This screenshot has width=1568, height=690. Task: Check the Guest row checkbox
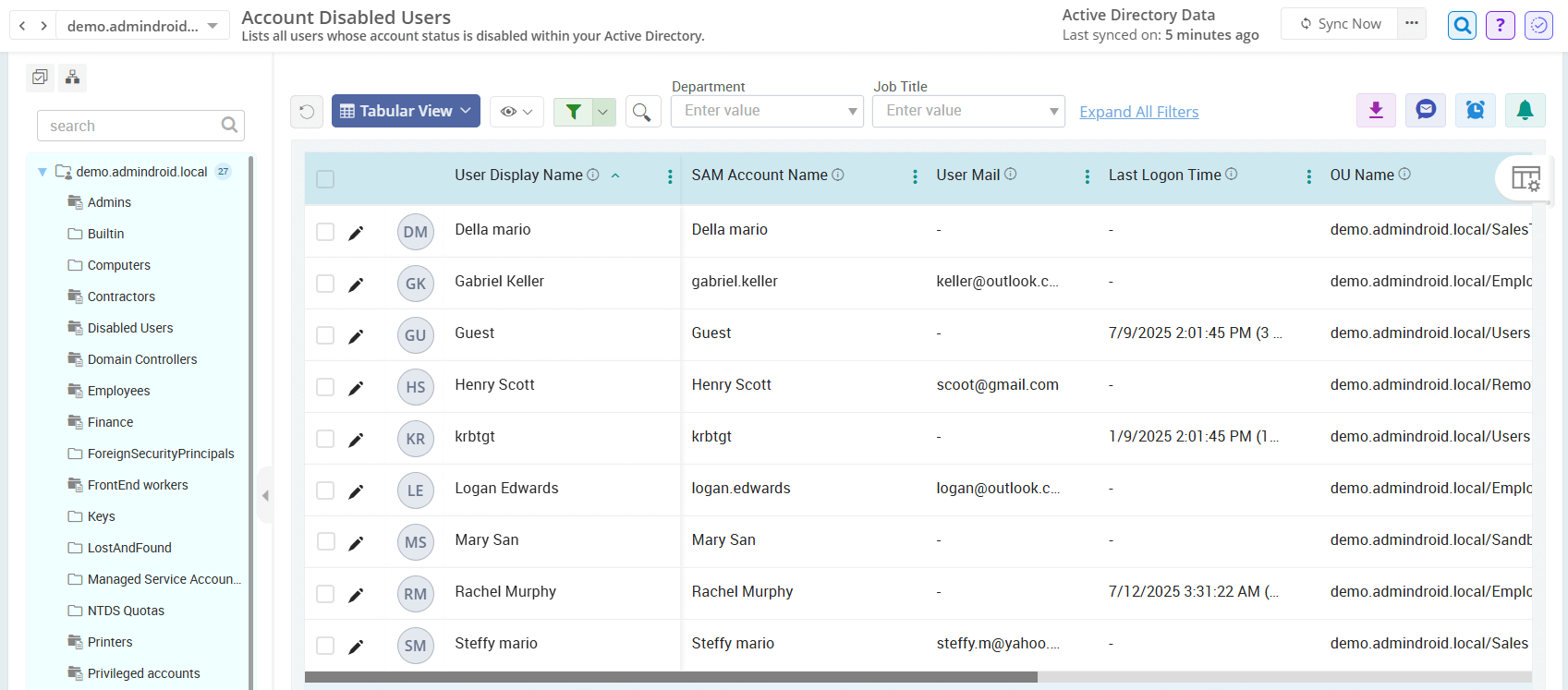[x=325, y=335]
